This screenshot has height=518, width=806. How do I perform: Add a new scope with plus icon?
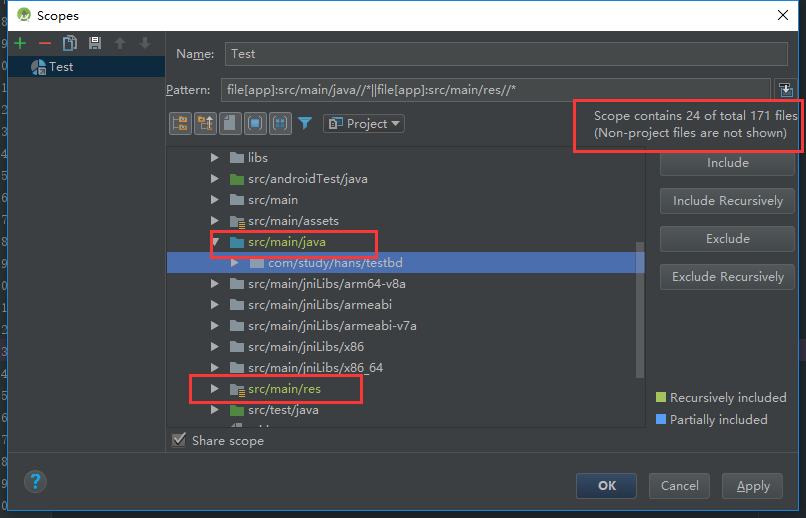click(20, 43)
